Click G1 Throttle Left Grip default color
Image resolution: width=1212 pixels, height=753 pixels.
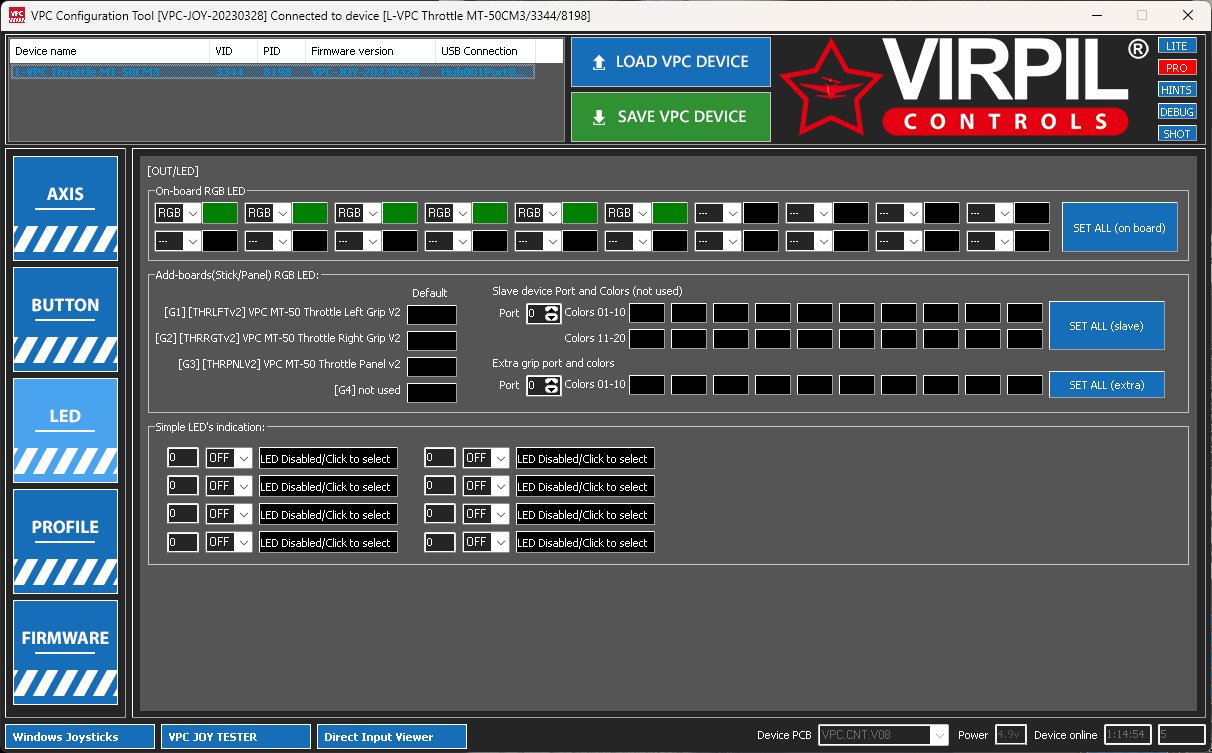pos(432,315)
